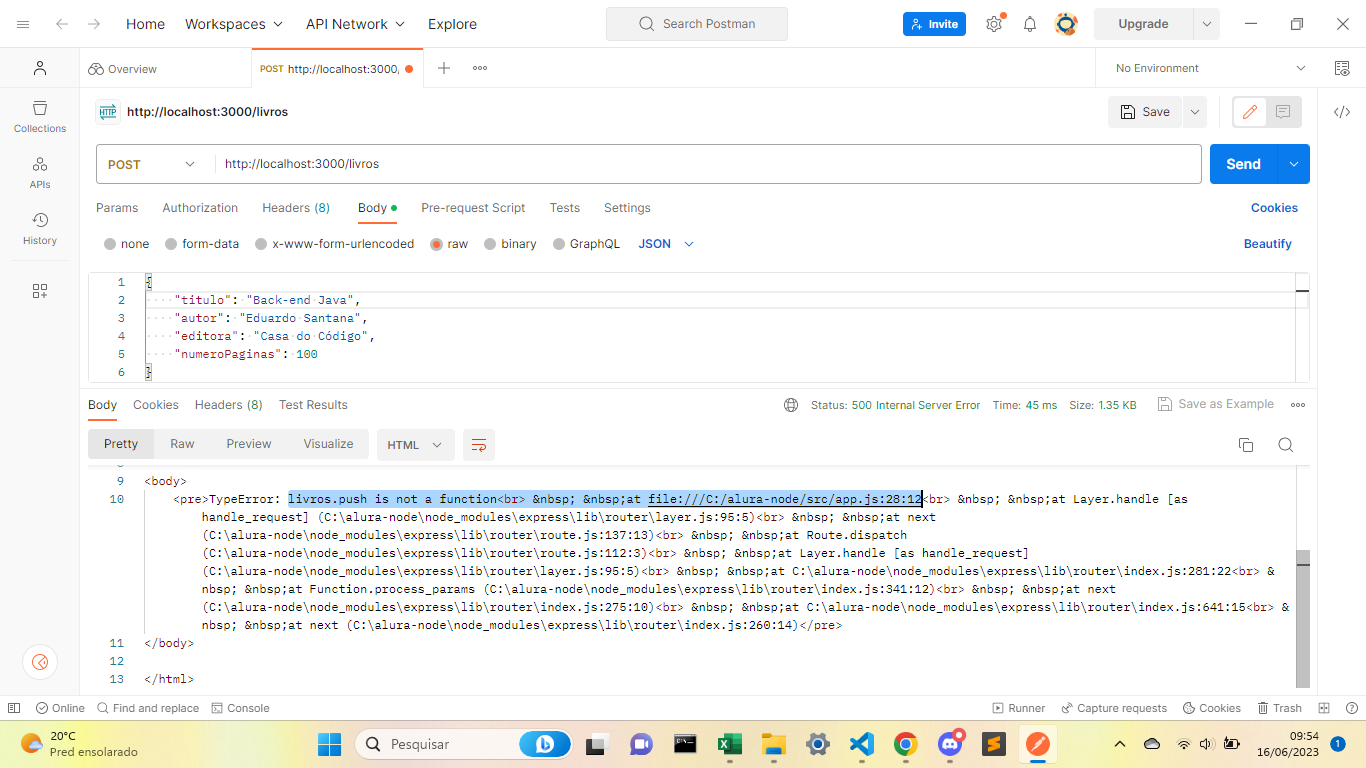Toggle the sidebar from status bar
The height and width of the screenshot is (768, 1366).
pyautogui.click(x=14, y=708)
